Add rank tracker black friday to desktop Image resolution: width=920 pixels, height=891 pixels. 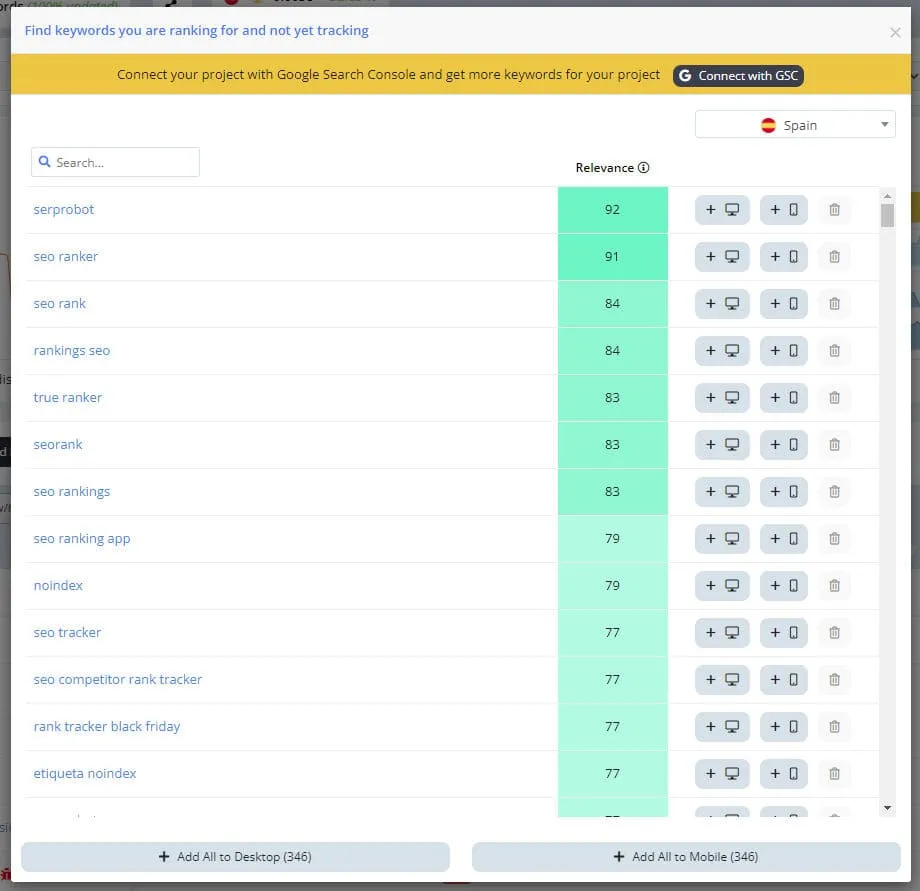tap(722, 726)
